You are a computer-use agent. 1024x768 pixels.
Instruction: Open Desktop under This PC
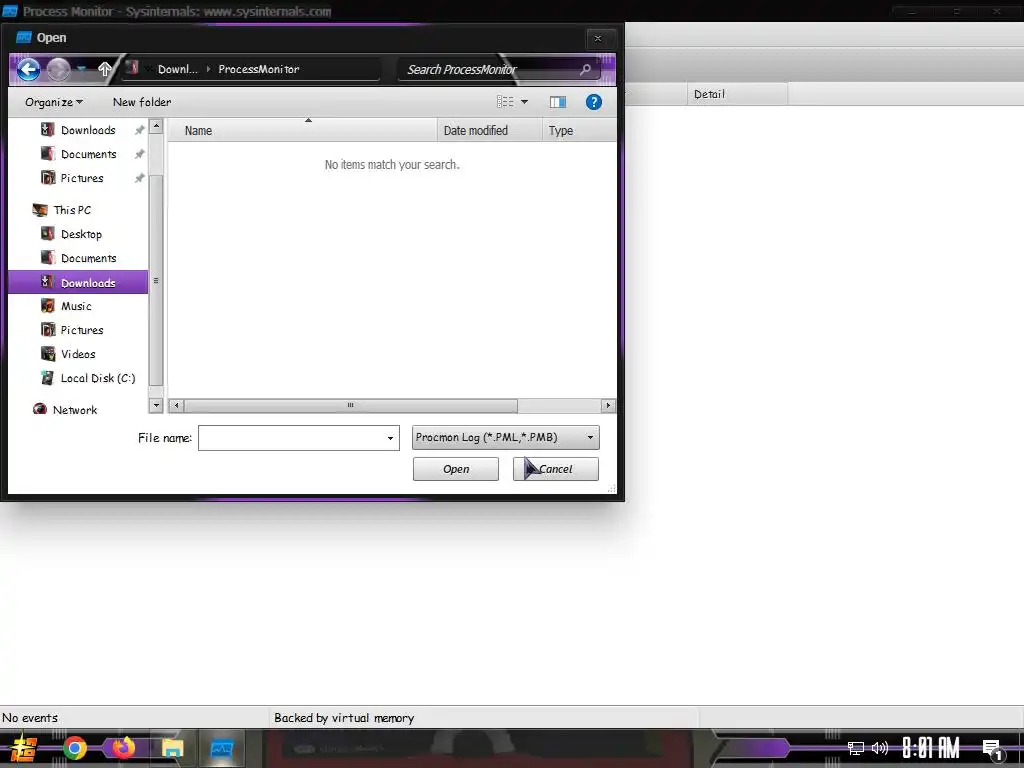(x=81, y=234)
